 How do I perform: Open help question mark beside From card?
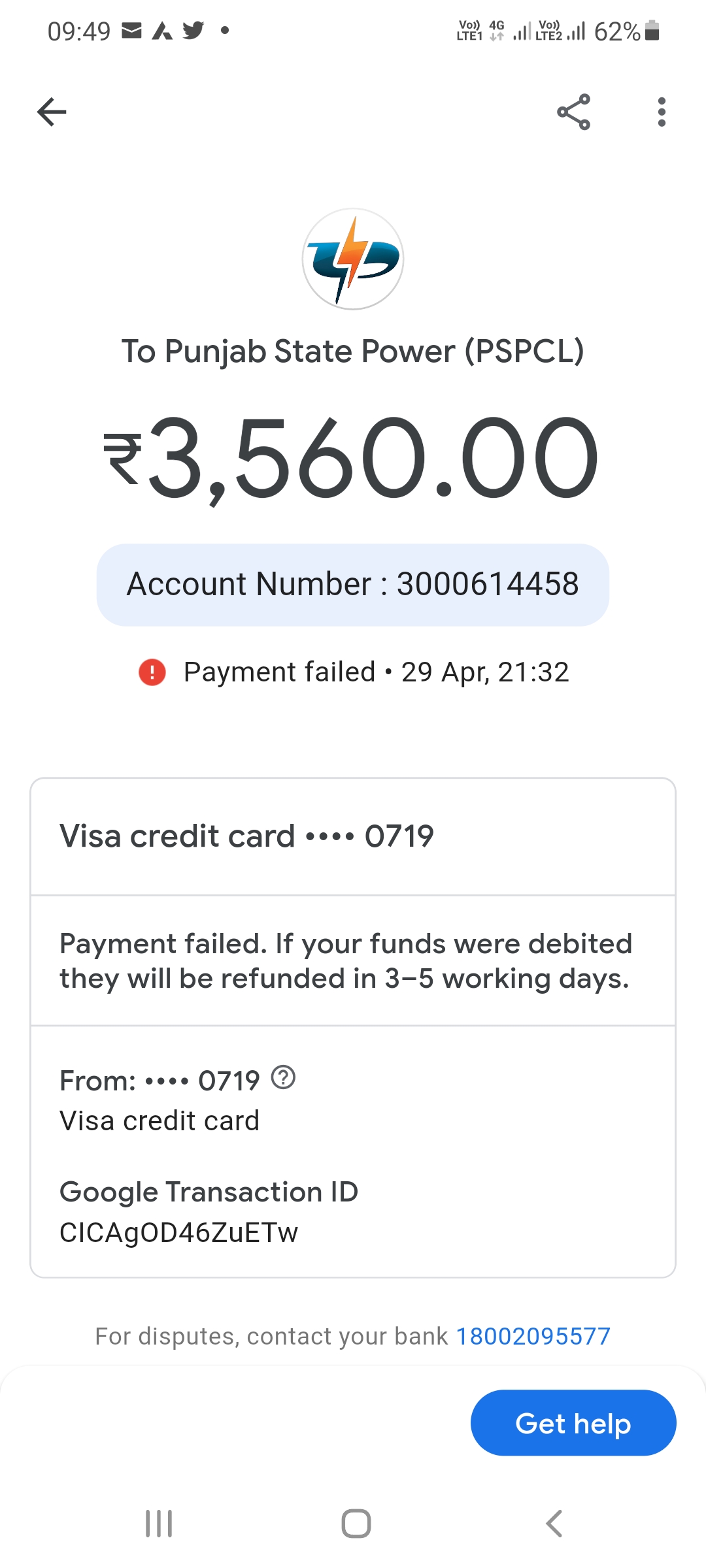click(x=283, y=1077)
